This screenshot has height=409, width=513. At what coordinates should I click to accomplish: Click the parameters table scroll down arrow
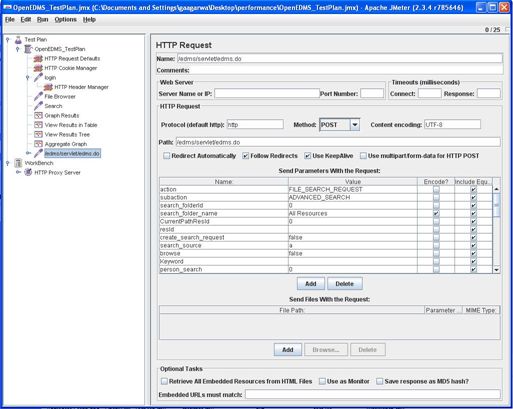tap(496, 270)
